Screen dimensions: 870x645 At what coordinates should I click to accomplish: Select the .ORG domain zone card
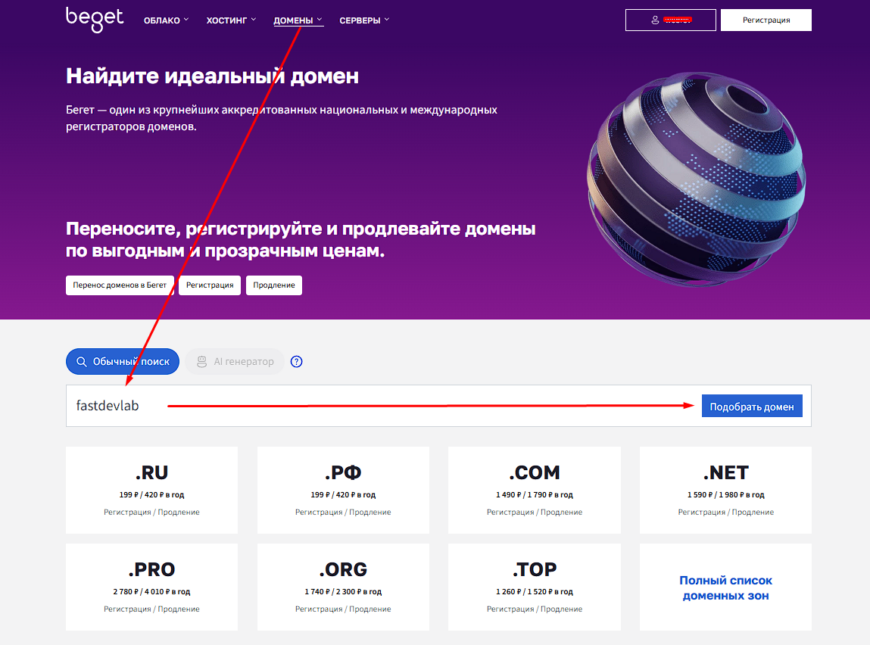[x=343, y=587]
